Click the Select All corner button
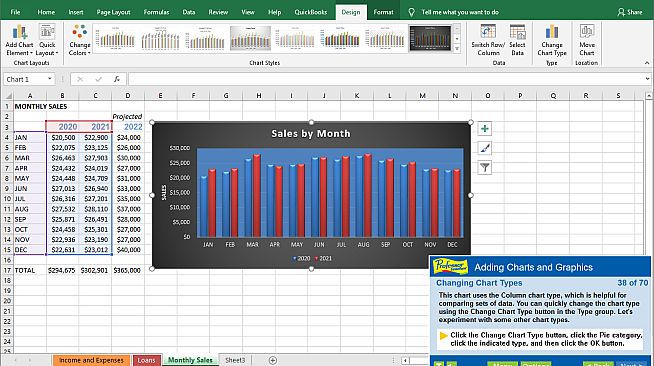 7,95
